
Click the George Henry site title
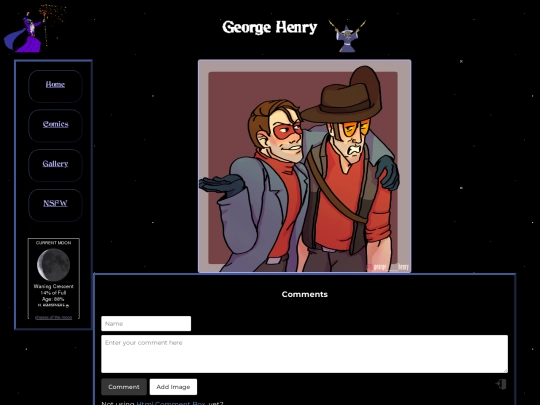(x=270, y=28)
